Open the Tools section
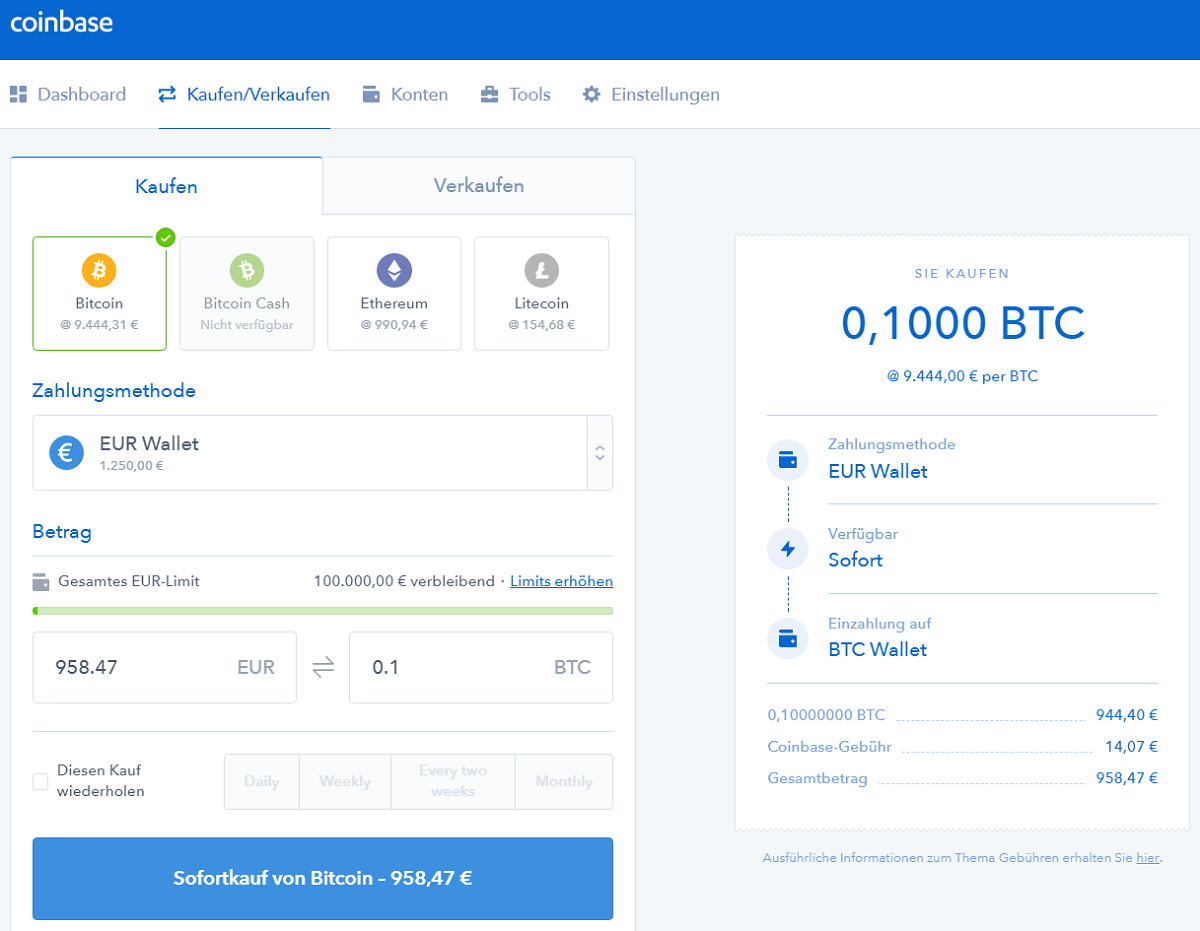Viewport: 1200px width, 931px height. tap(515, 95)
